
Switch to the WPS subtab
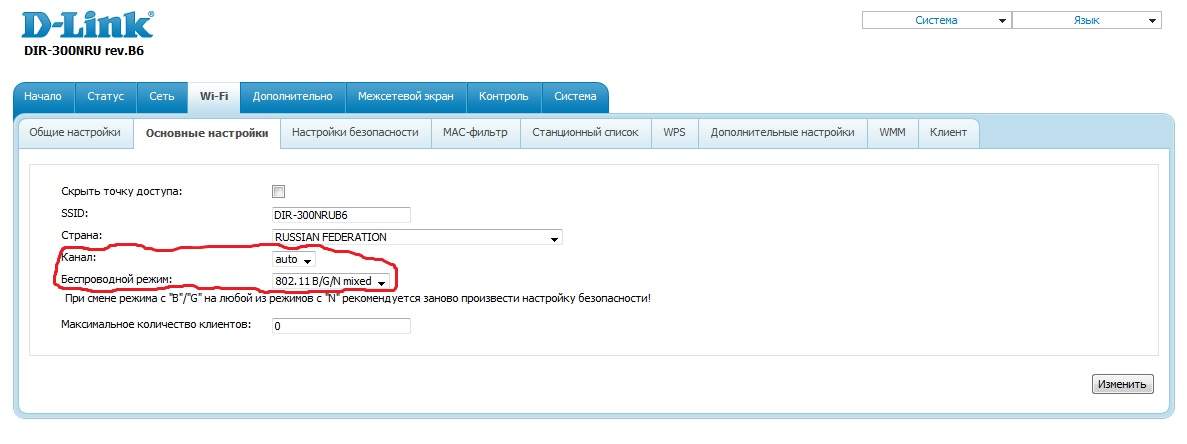675,132
